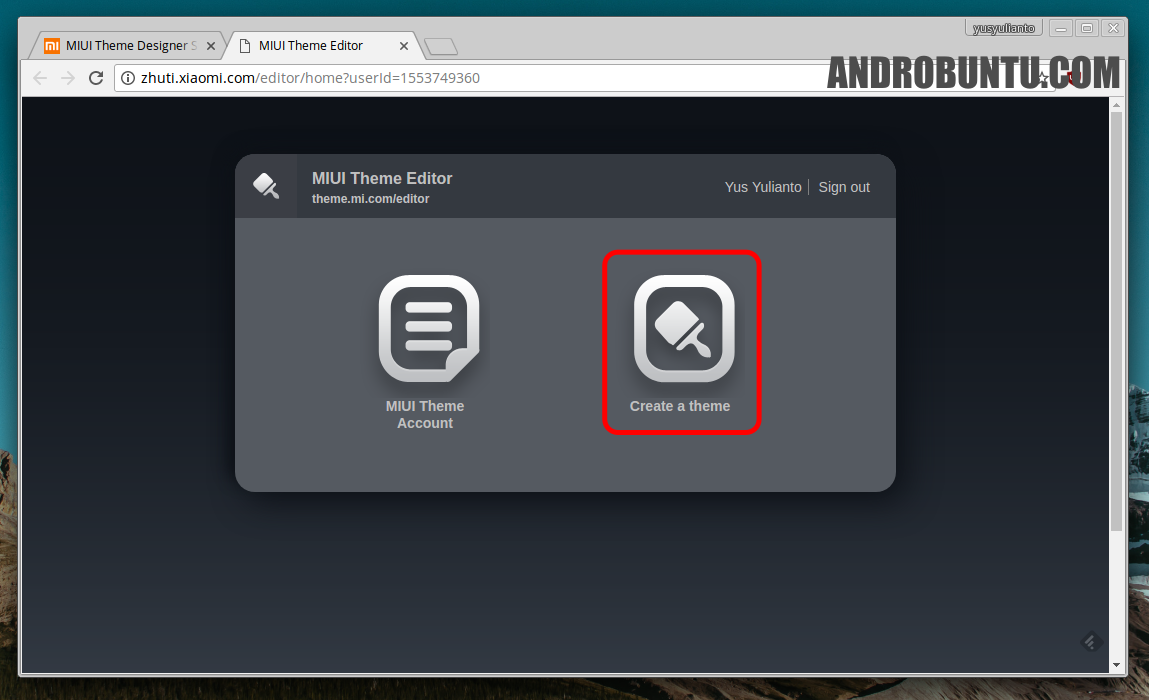
Task: Reload the current page
Action: [96, 78]
